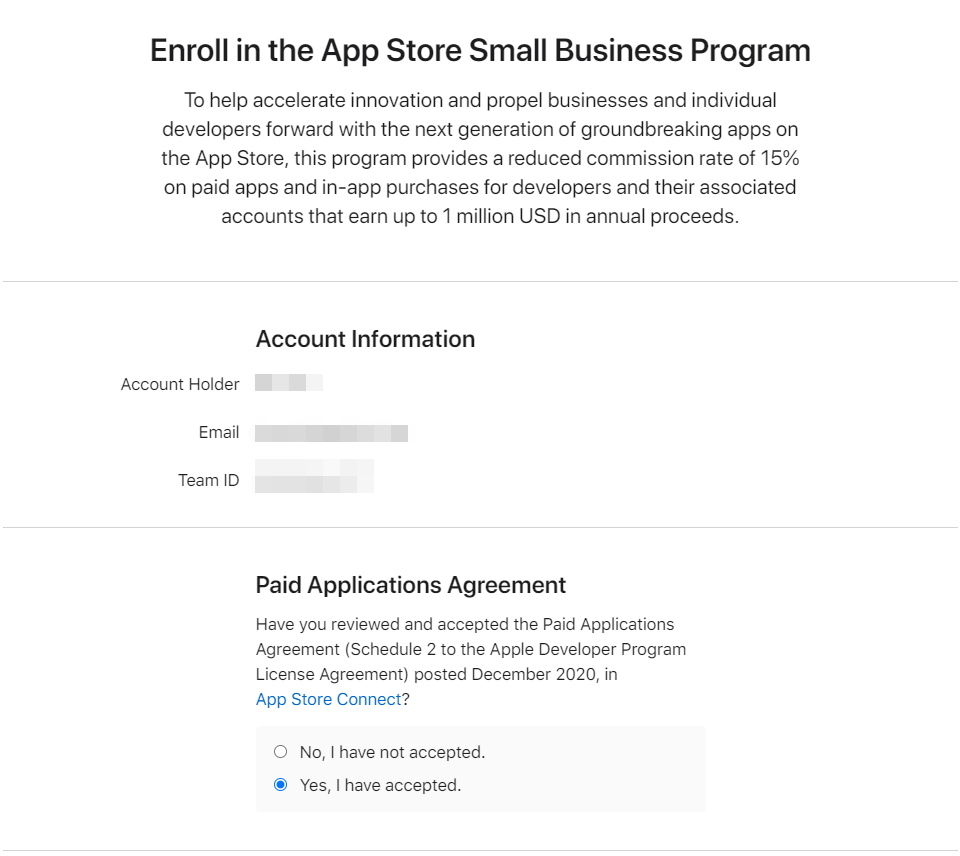The width and height of the screenshot is (960, 856).
Task: Click the blurred Team ID value
Action: (314, 476)
